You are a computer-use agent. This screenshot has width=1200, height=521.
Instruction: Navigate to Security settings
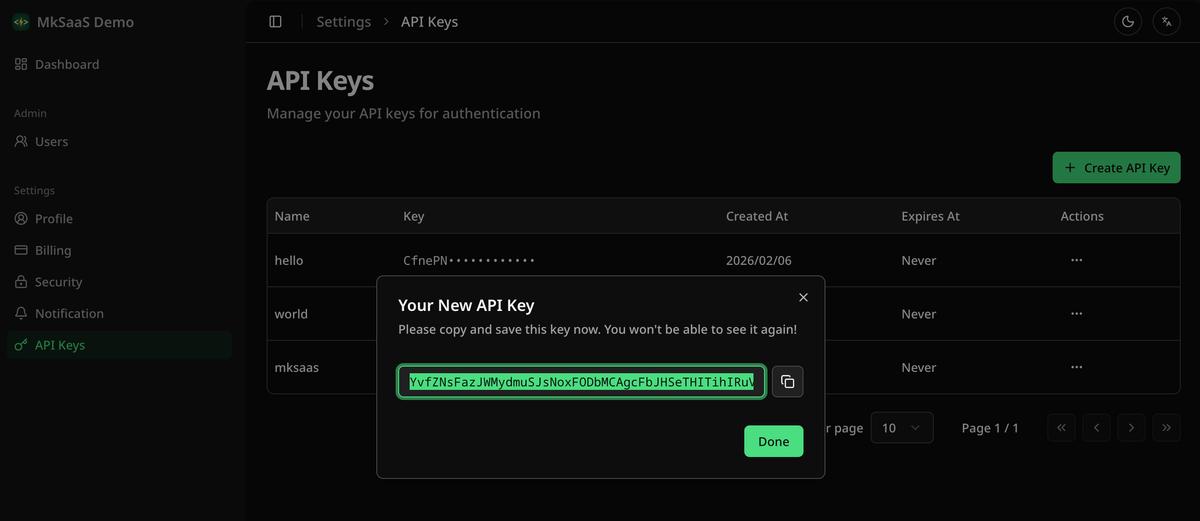coord(58,282)
